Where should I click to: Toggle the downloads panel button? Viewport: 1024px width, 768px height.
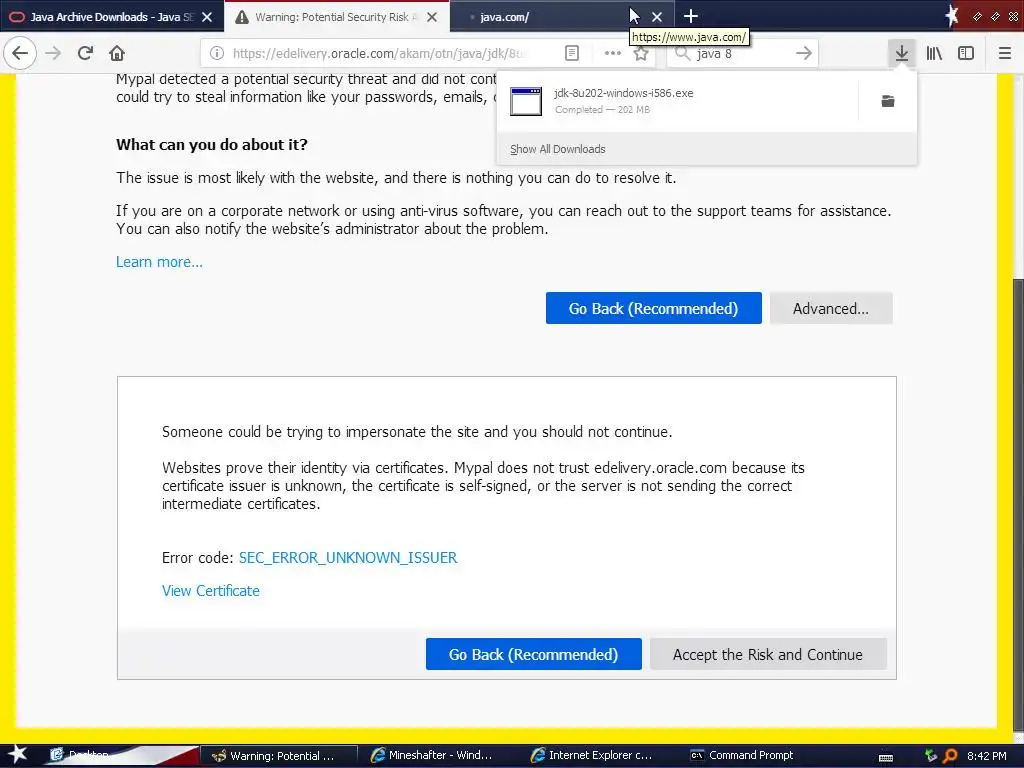point(902,53)
